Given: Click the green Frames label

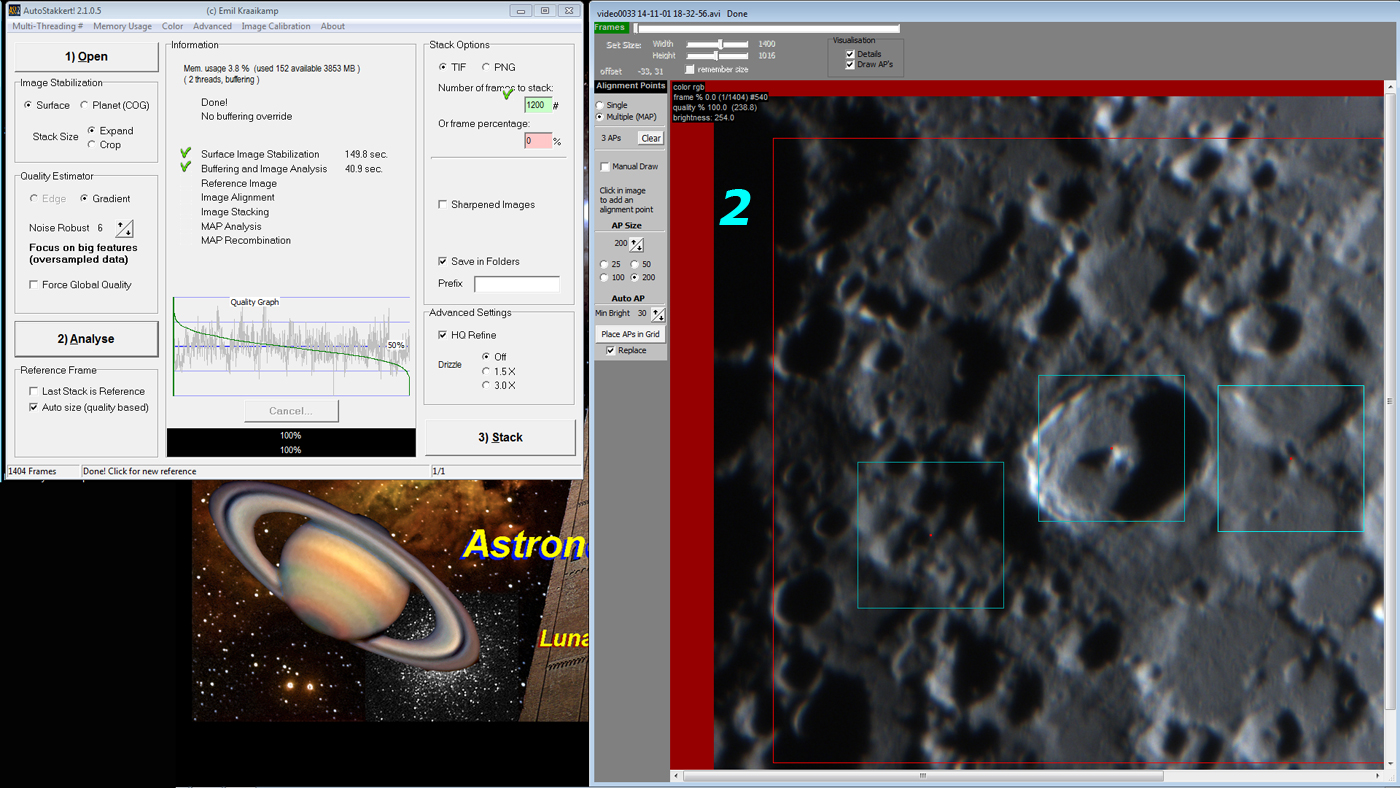Looking at the screenshot, I should 610,28.
